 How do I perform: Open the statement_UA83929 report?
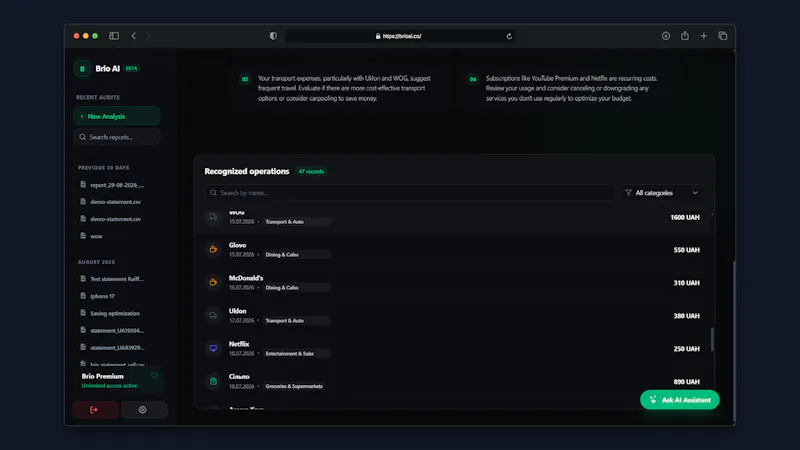coord(117,348)
